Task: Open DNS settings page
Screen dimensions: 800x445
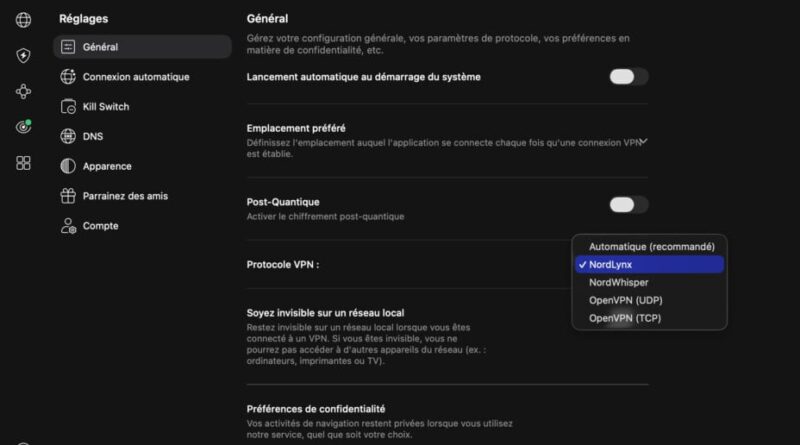Action: (x=142, y=136)
